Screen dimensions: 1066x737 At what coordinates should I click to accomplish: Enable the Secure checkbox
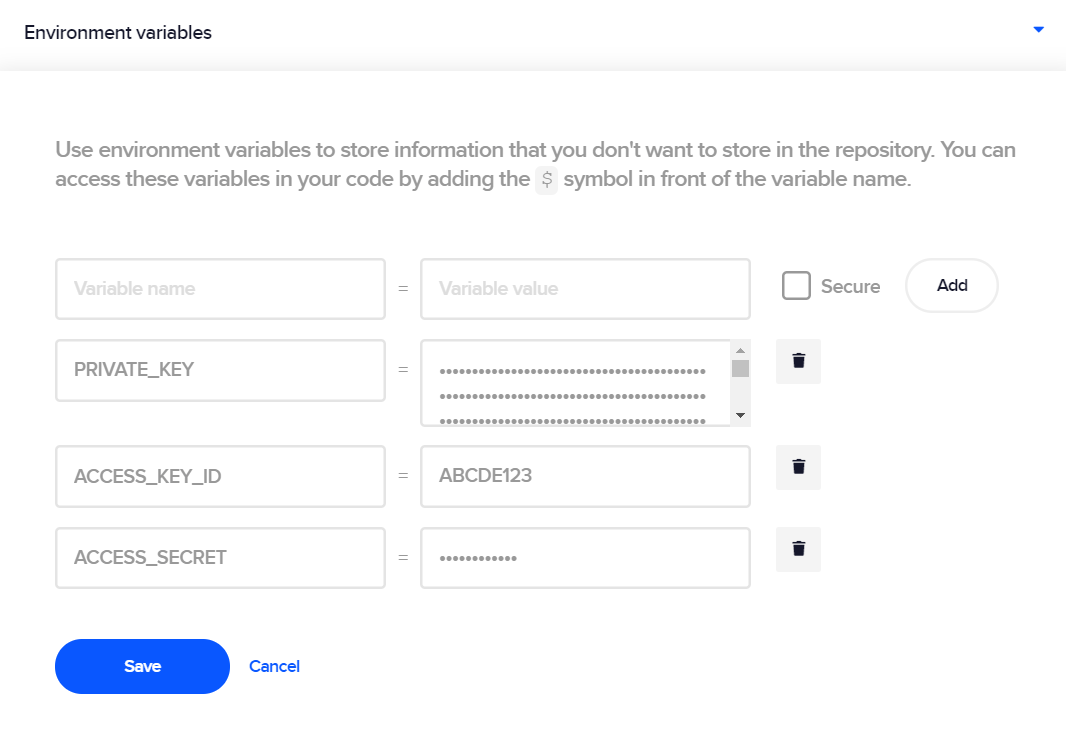click(796, 286)
